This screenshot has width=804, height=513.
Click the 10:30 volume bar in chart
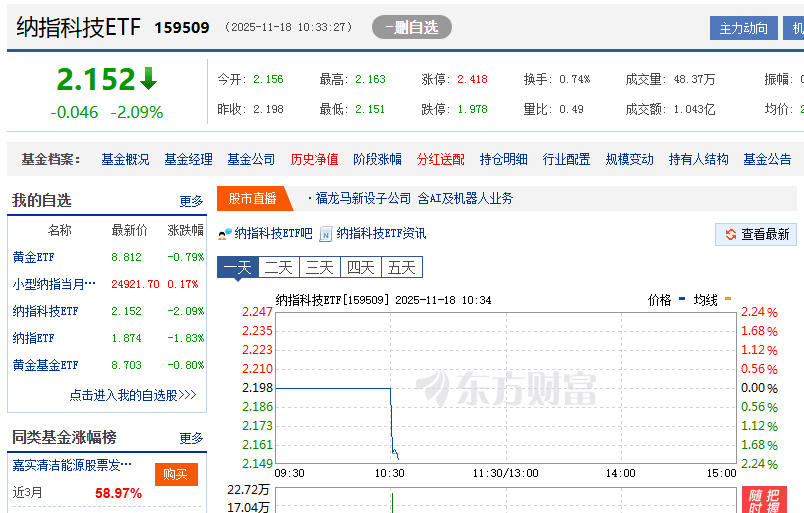[392, 503]
